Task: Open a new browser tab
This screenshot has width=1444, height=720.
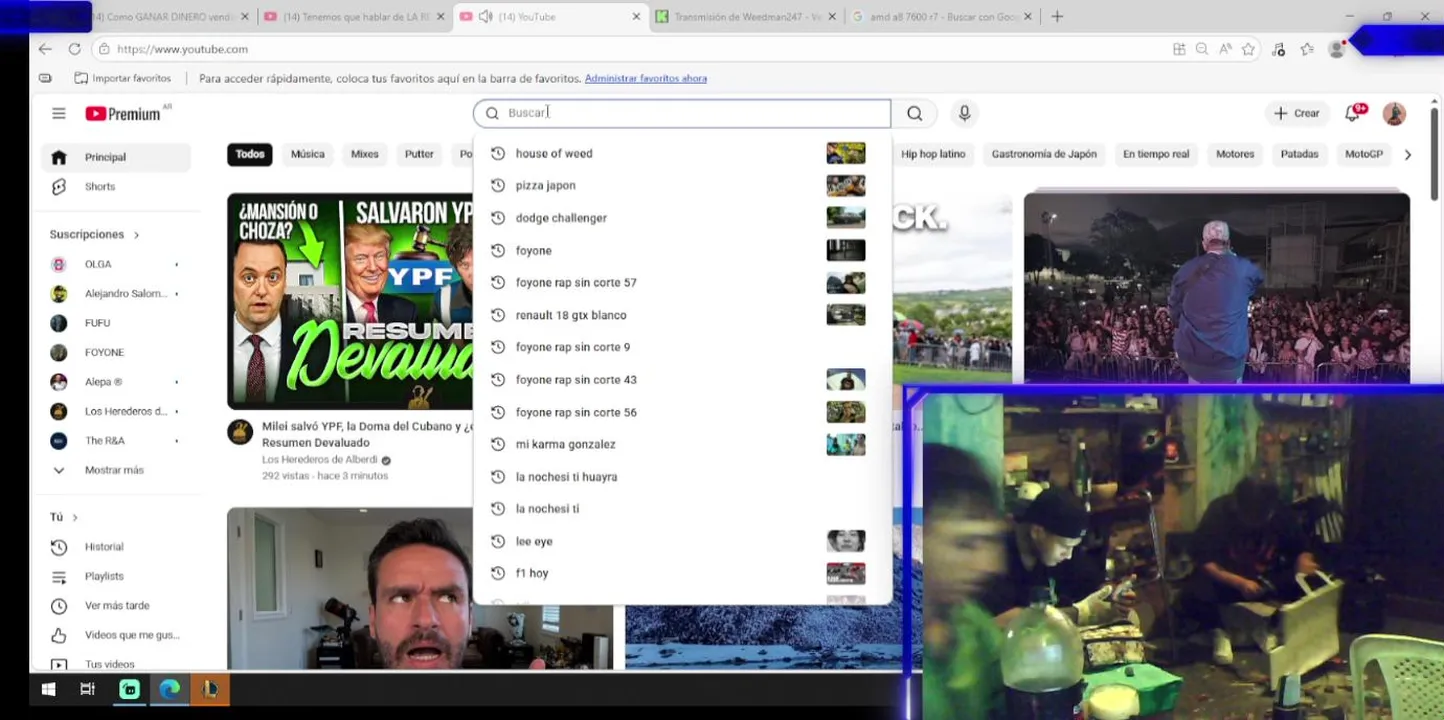Action: coord(1057,17)
